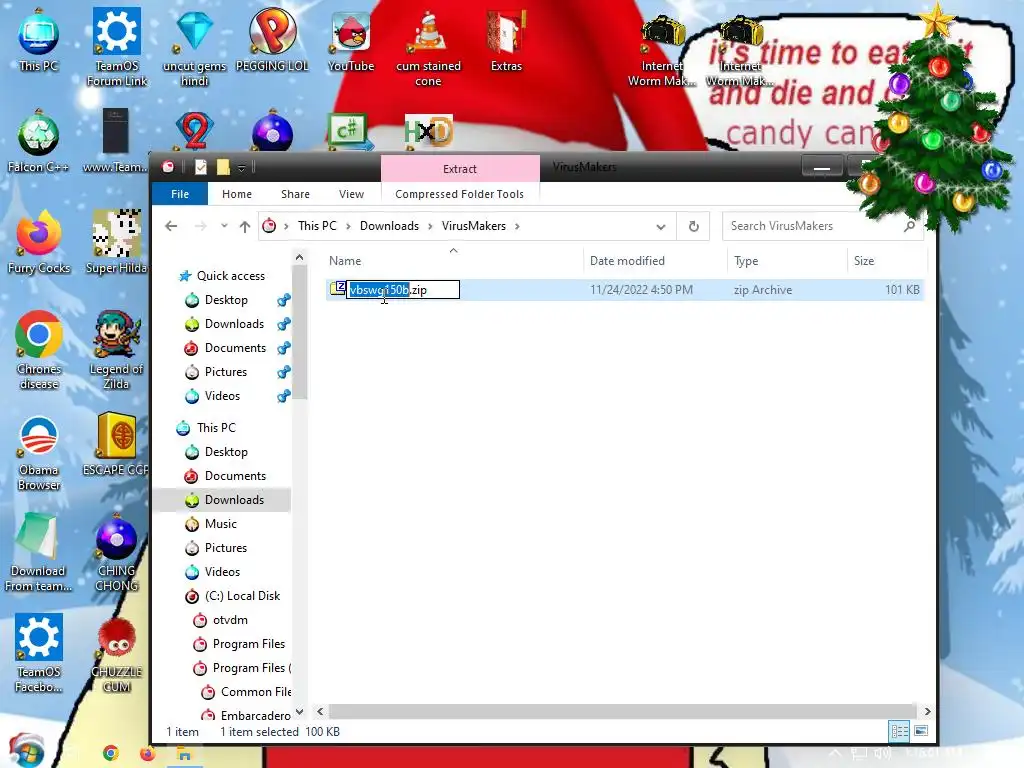Open the HxD desktop icon
The height and width of the screenshot is (768, 1024).
pos(428,132)
